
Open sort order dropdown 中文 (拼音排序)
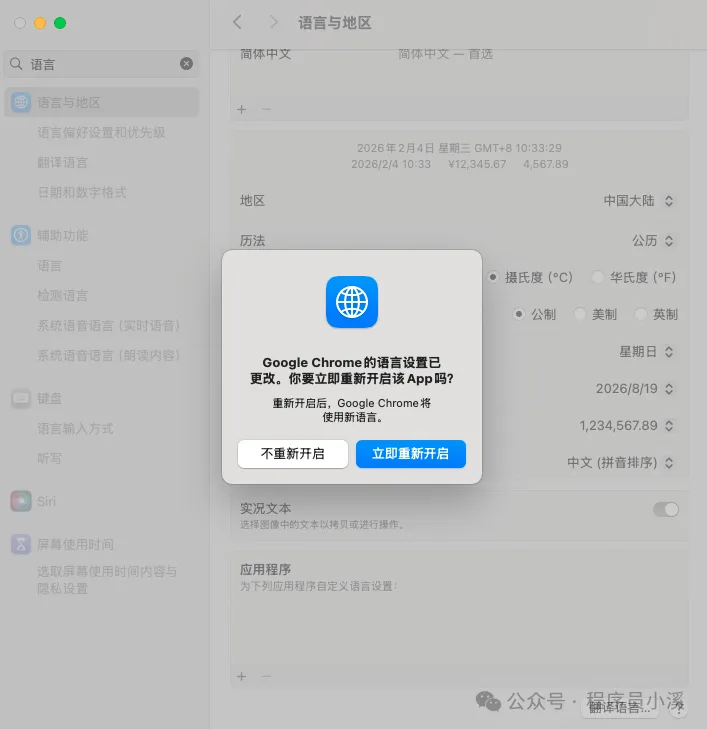pyautogui.click(x=621, y=463)
